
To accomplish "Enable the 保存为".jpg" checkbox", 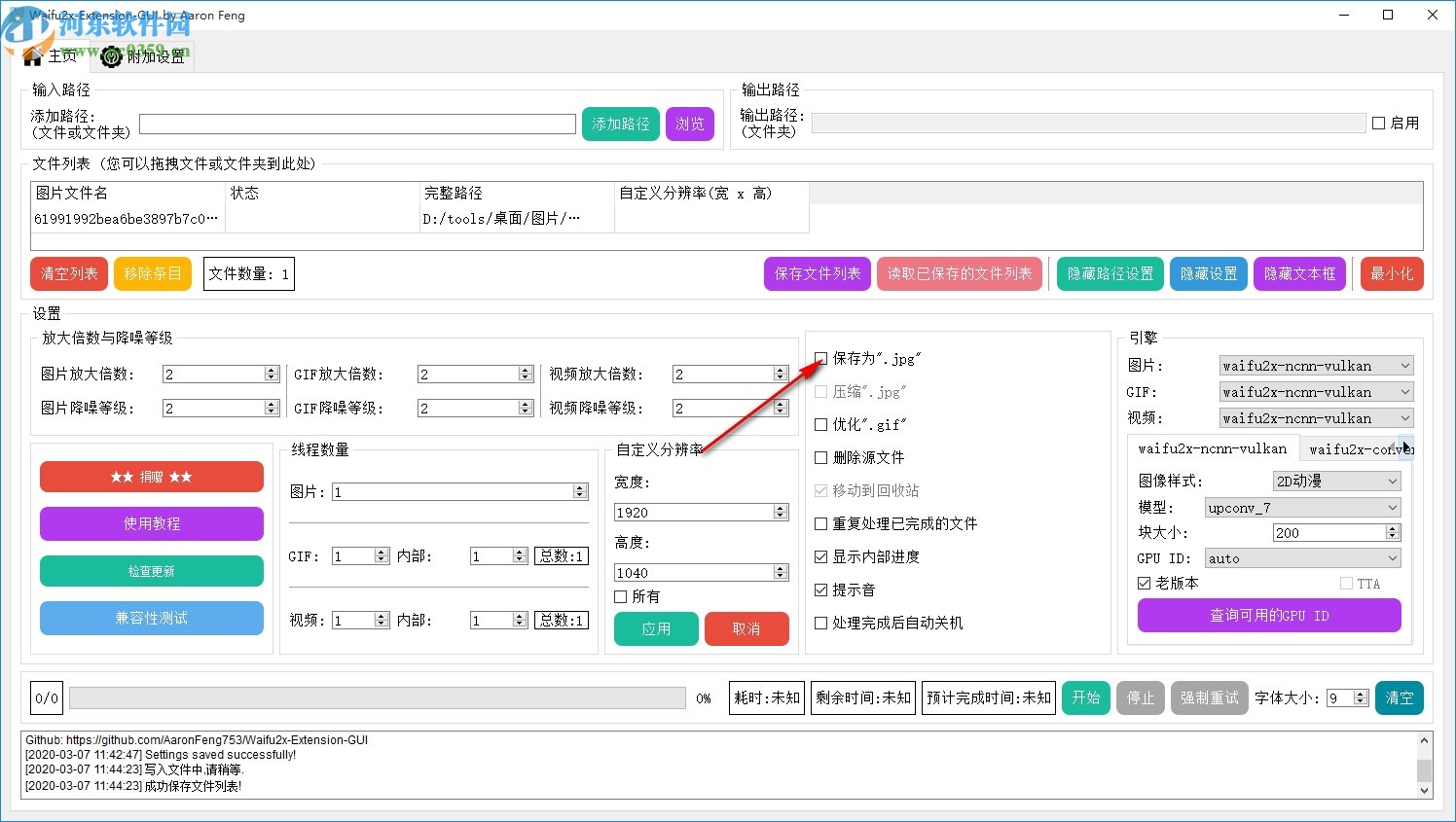I will [x=820, y=358].
